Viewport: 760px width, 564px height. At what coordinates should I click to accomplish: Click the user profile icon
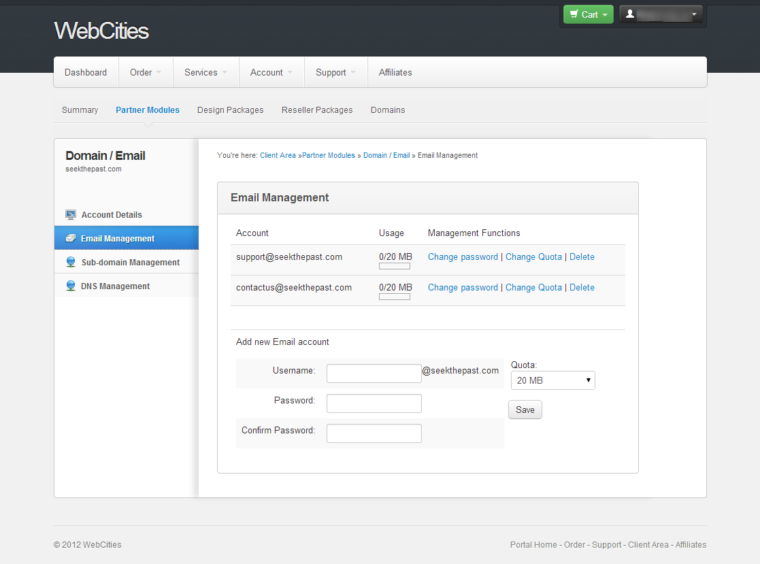pyautogui.click(x=630, y=14)
